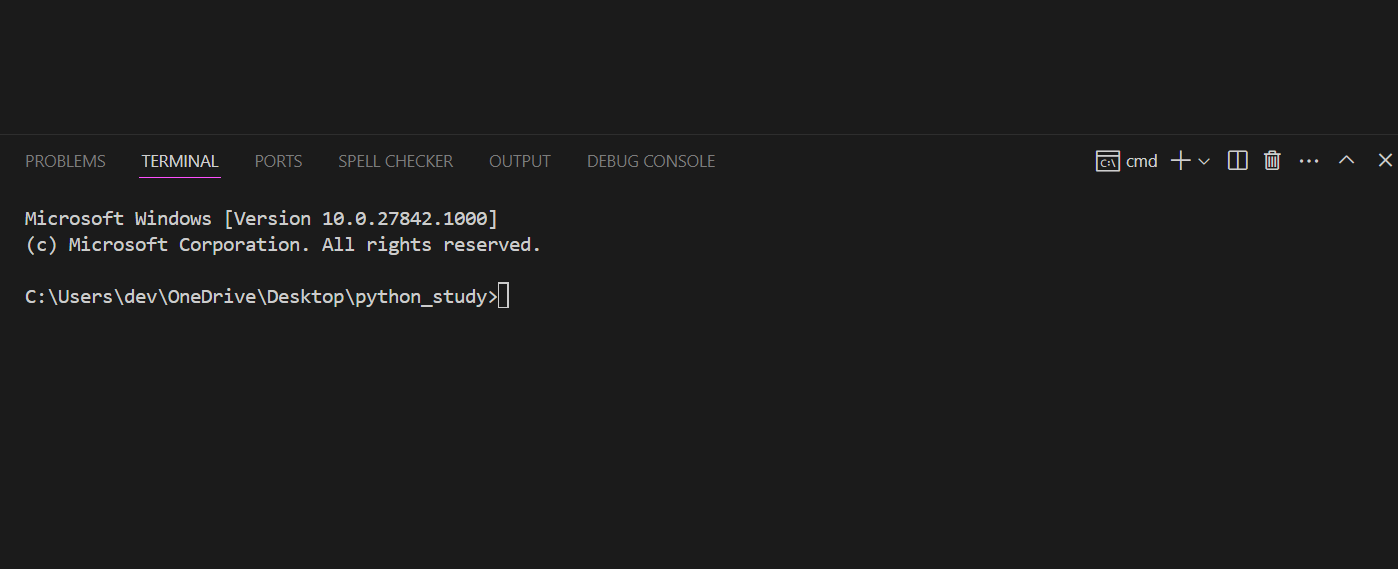Open the More Actions ellipsis menu
1398x569 pixels.
1309,161
